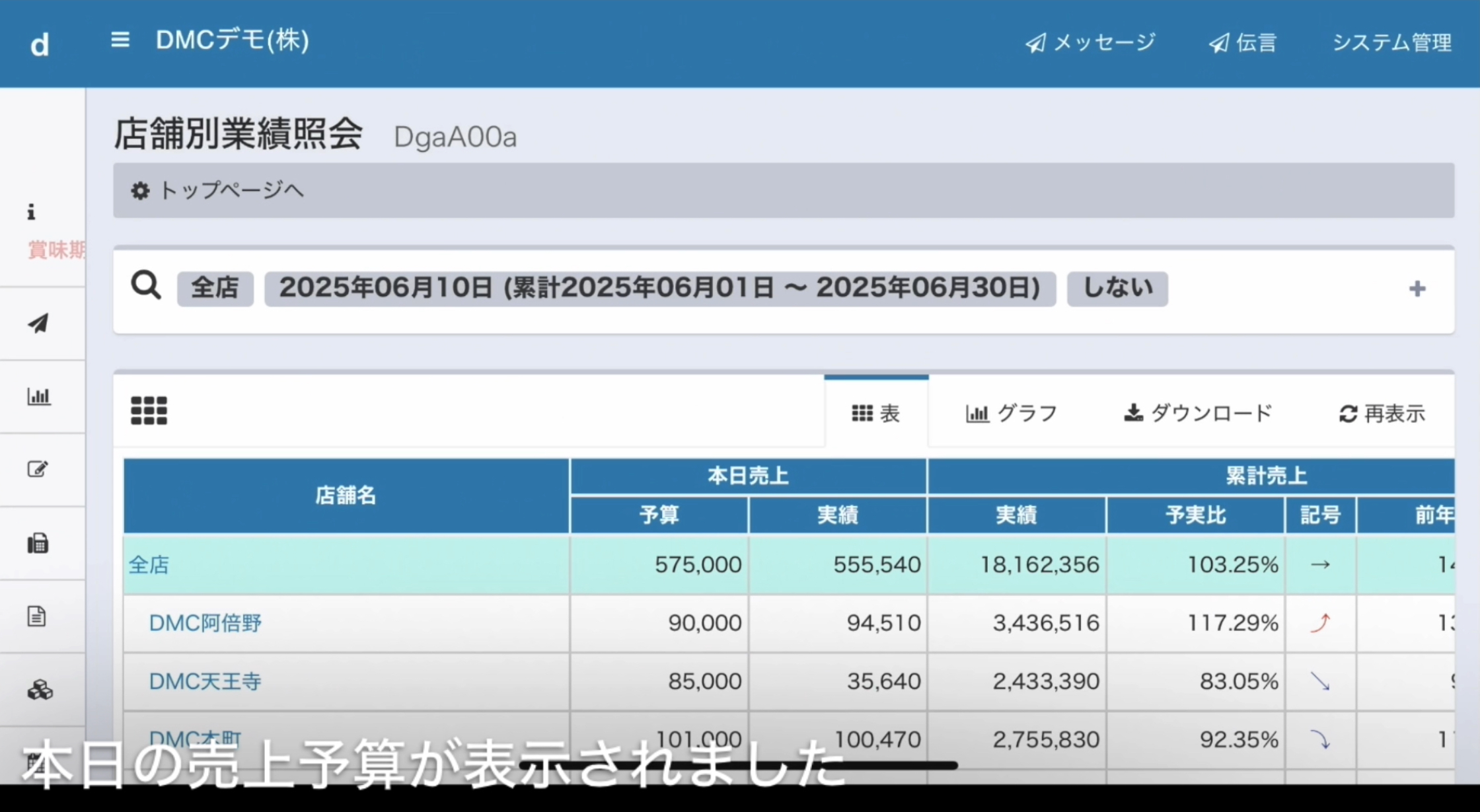This screenshot has height=812, width=1480.
Task: Open the hamburger menu icon
Action: coord(120,40)
